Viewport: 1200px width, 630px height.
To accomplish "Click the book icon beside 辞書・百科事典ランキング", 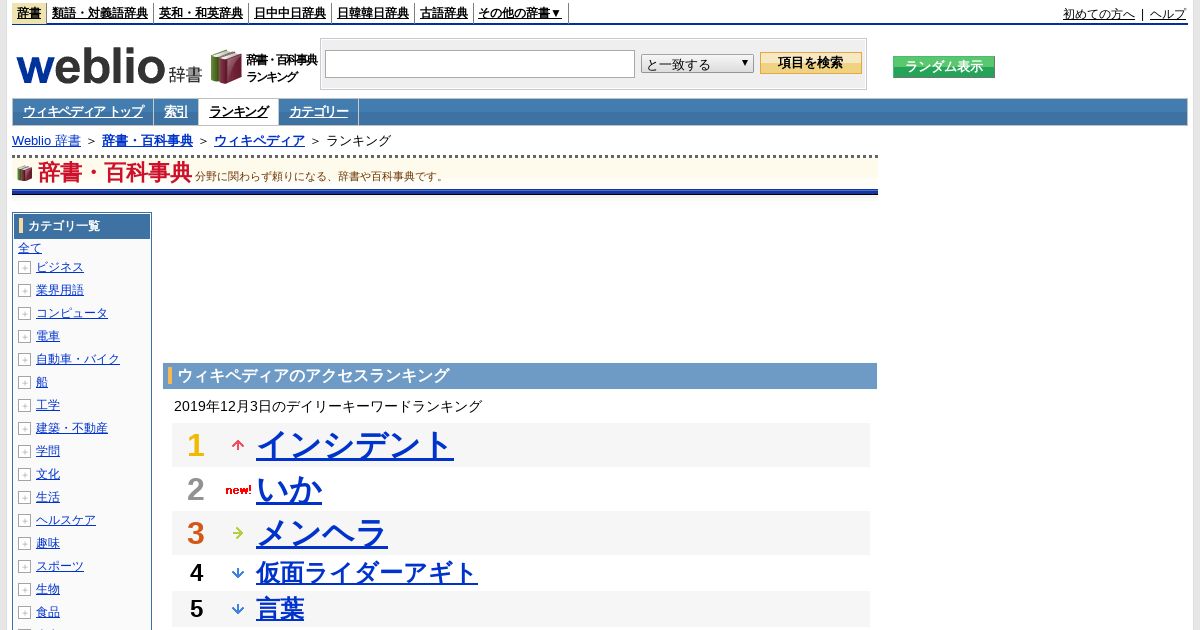I will point(226,67).
